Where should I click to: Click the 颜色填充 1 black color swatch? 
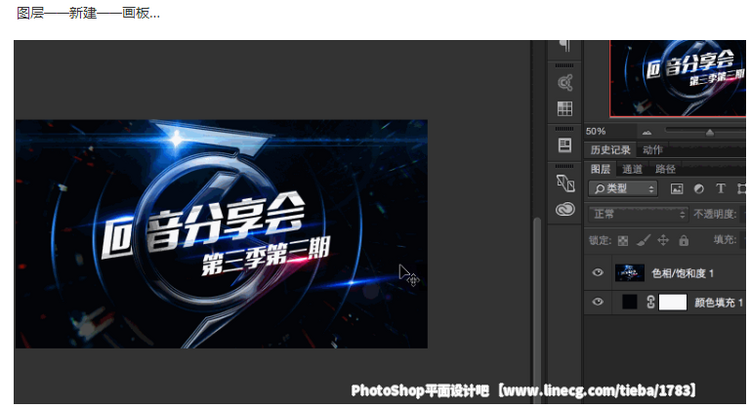tap(629, 302)
